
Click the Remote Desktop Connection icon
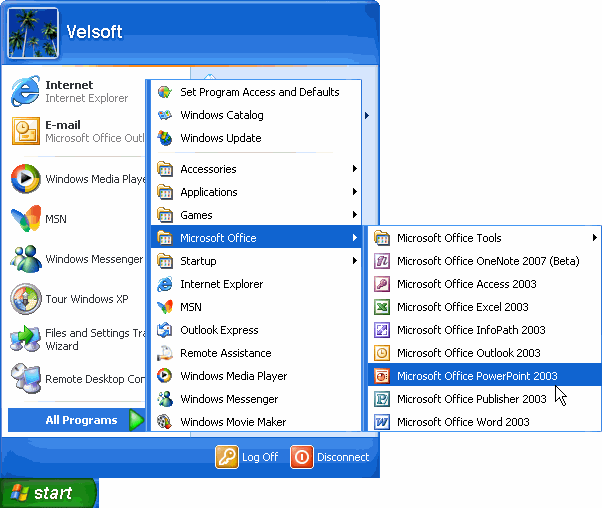click(26, 379)
